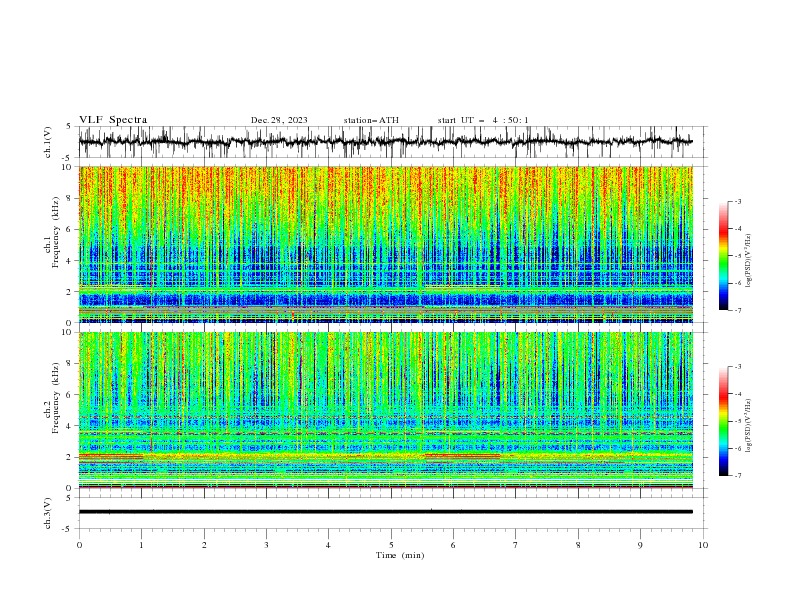Click the "10" tick ending the time axis

(703, 545)
